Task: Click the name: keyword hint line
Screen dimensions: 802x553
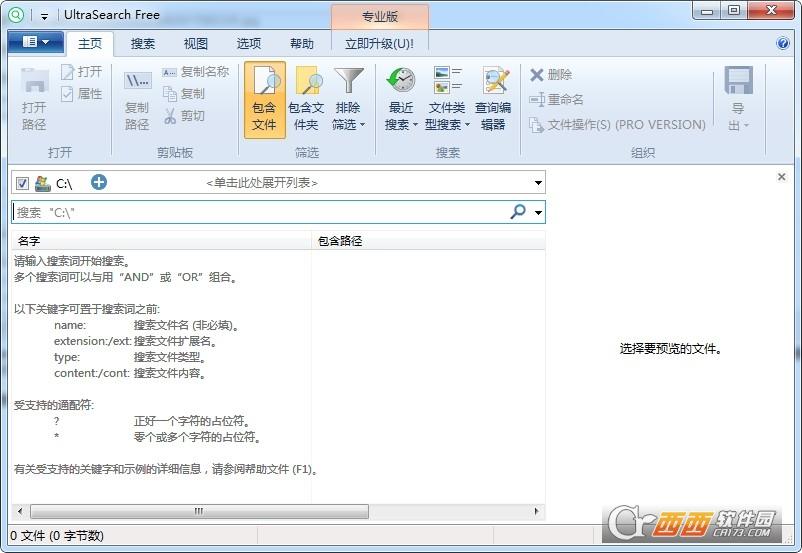Action: tap(146, 325)
